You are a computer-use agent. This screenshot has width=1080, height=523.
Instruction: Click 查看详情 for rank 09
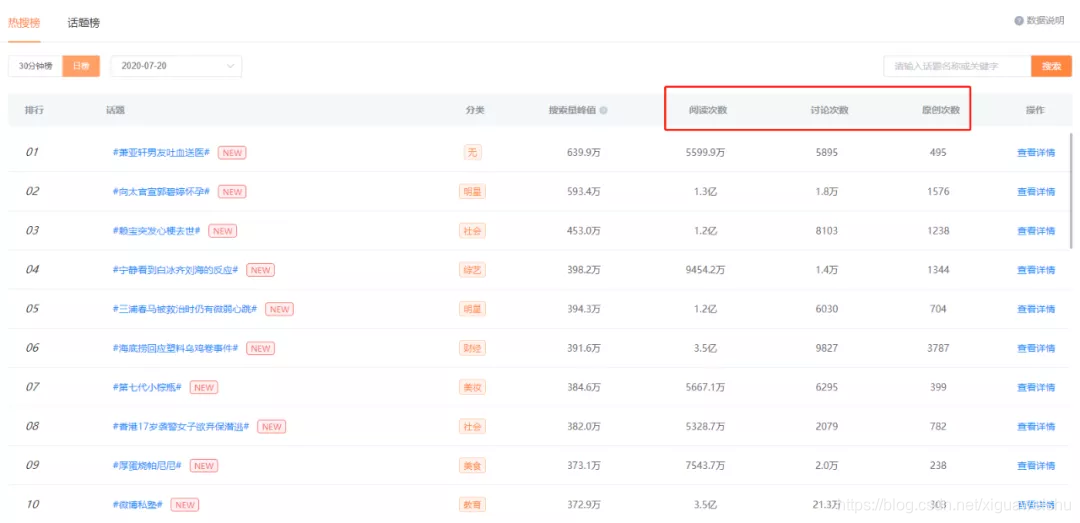click(1036, 466)
